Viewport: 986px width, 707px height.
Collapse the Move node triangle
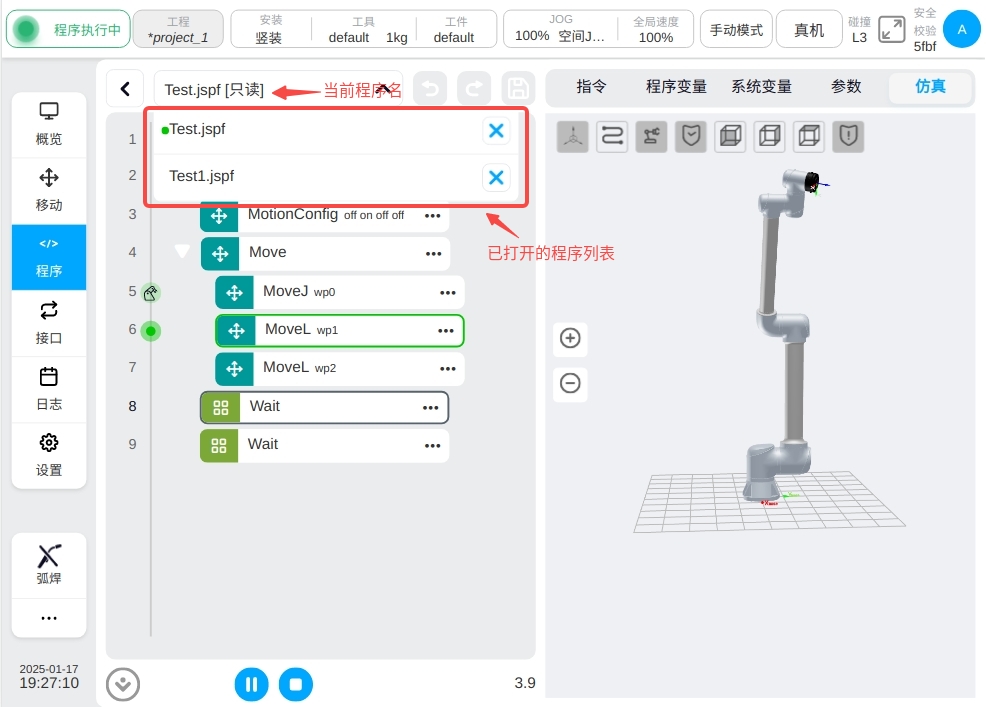[182, 252]
